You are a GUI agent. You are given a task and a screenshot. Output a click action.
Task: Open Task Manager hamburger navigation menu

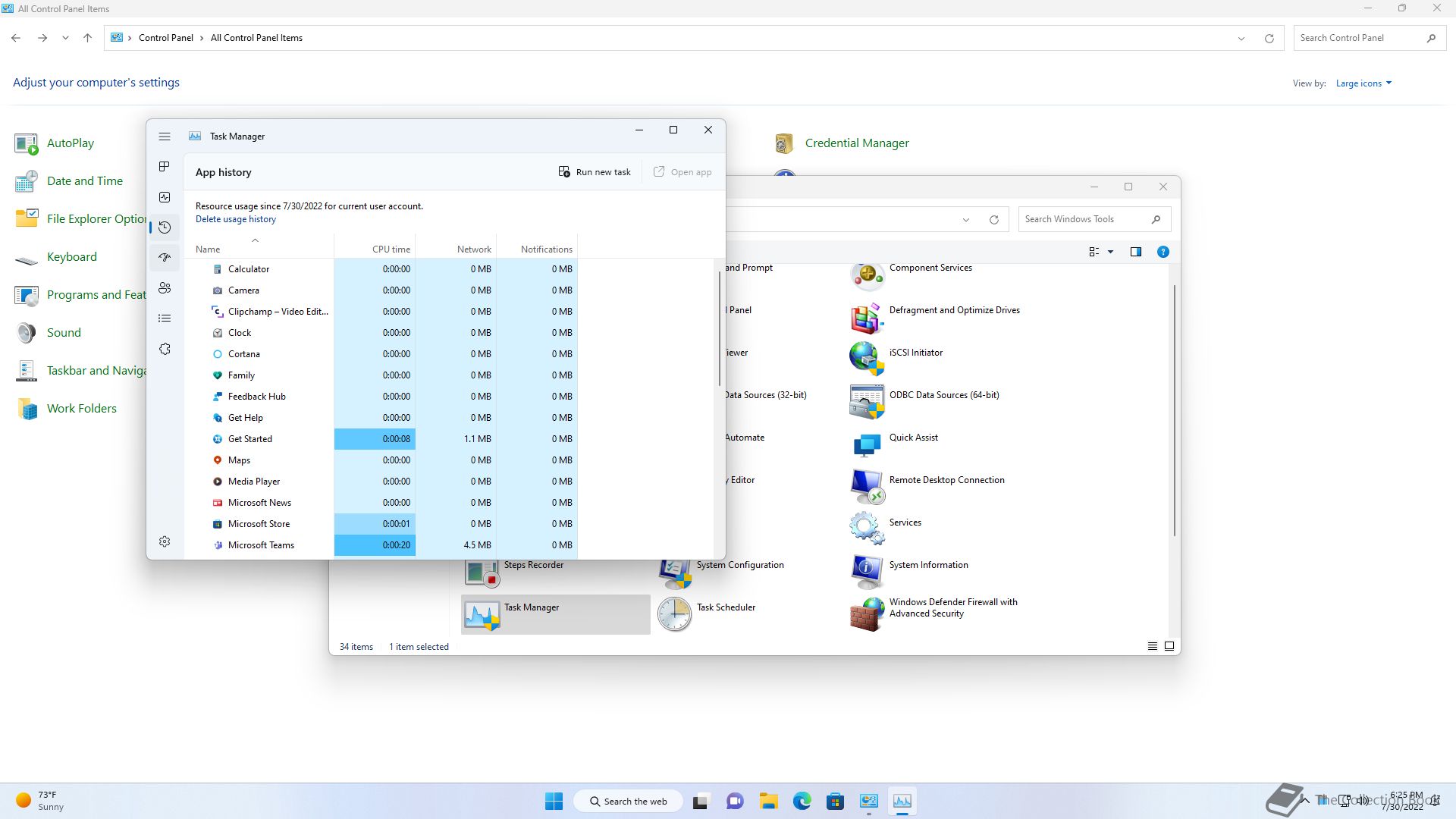coord(165,136)
